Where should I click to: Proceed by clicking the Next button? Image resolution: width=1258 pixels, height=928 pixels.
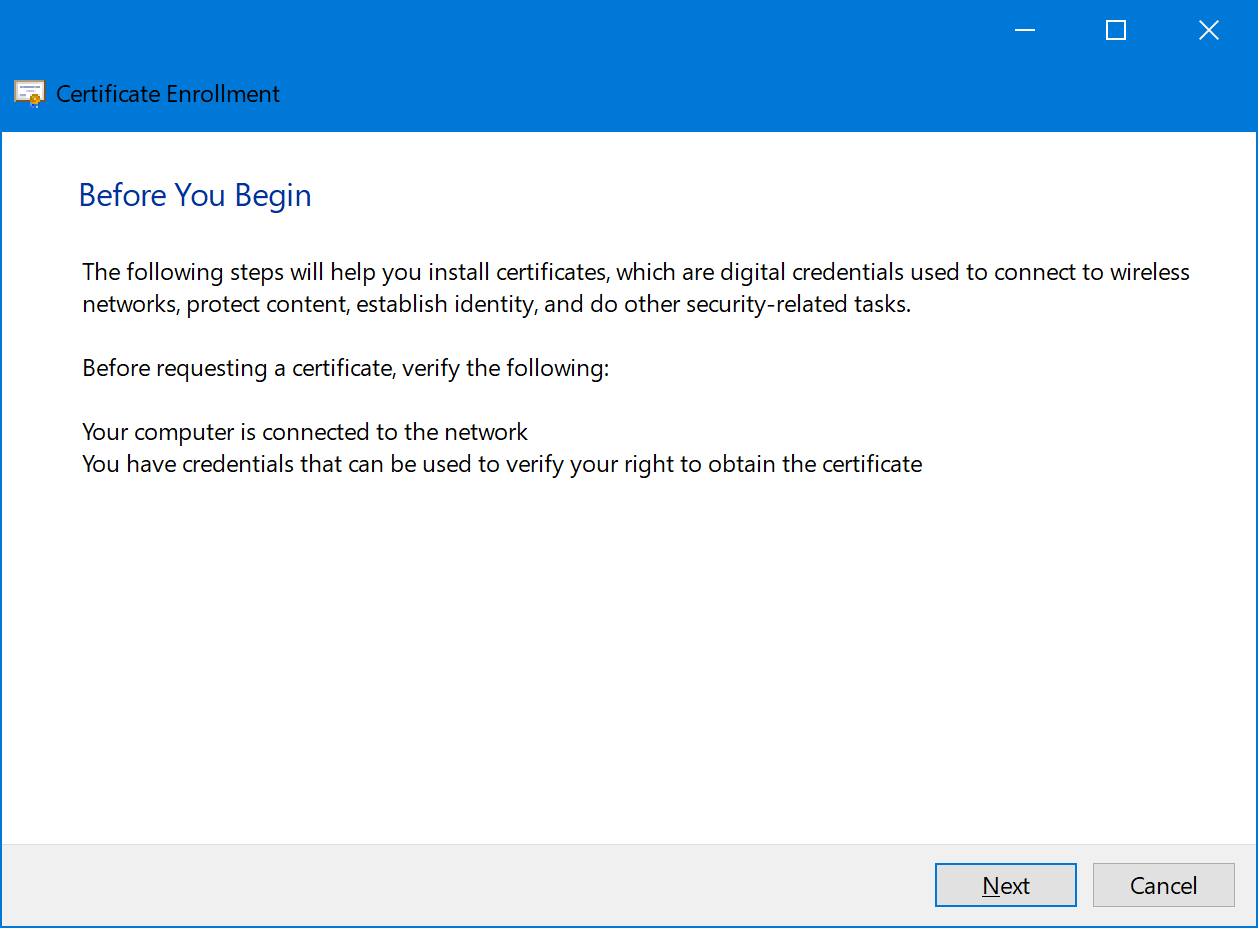point(1005,885)
